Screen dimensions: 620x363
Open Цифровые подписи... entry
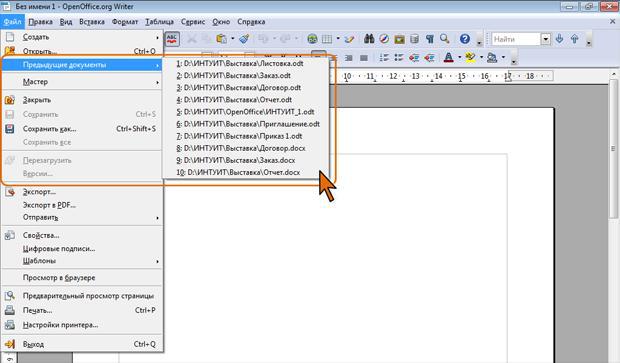82,249
